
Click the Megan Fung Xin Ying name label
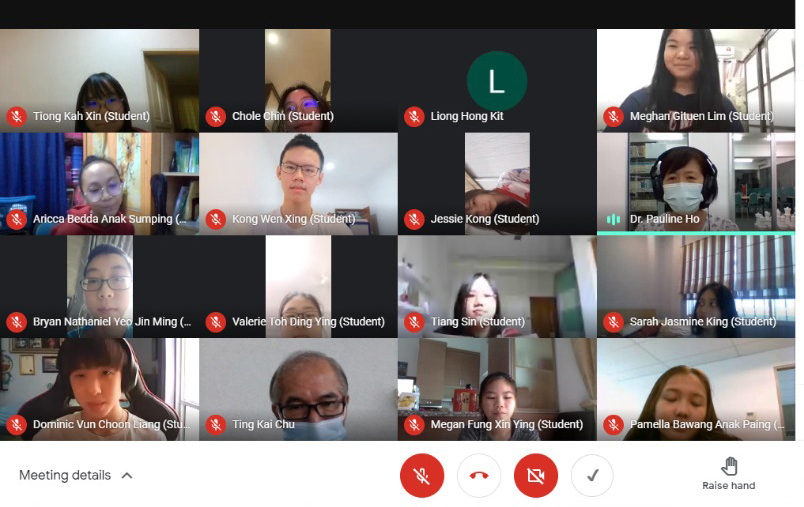pos(507,424)
